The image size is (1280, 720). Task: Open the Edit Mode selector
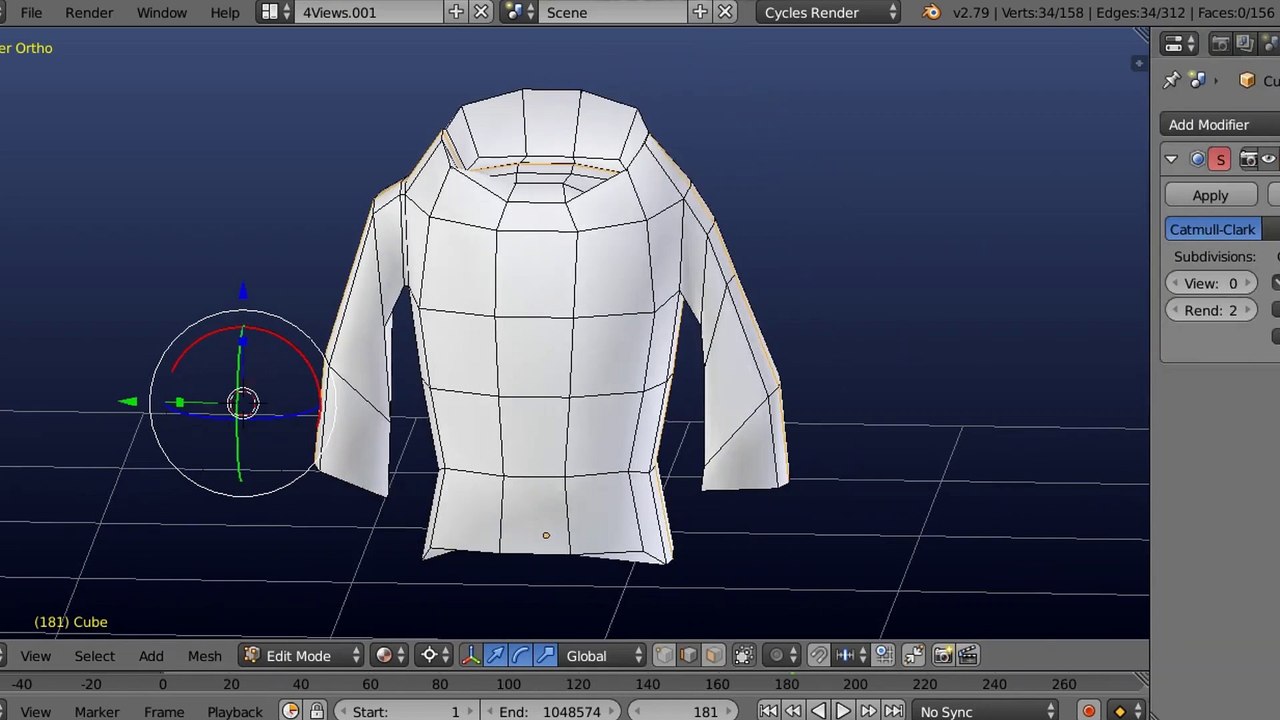[x=301, y=656]
